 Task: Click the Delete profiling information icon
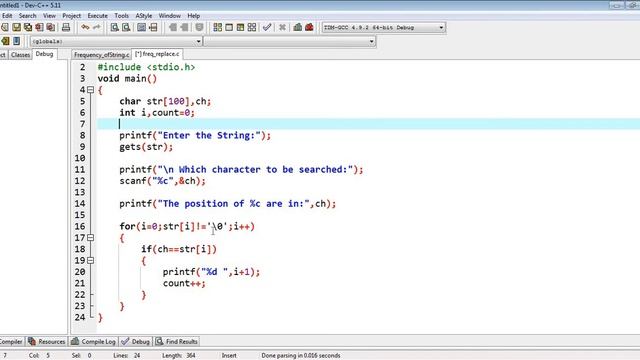[x=309, y=27]
